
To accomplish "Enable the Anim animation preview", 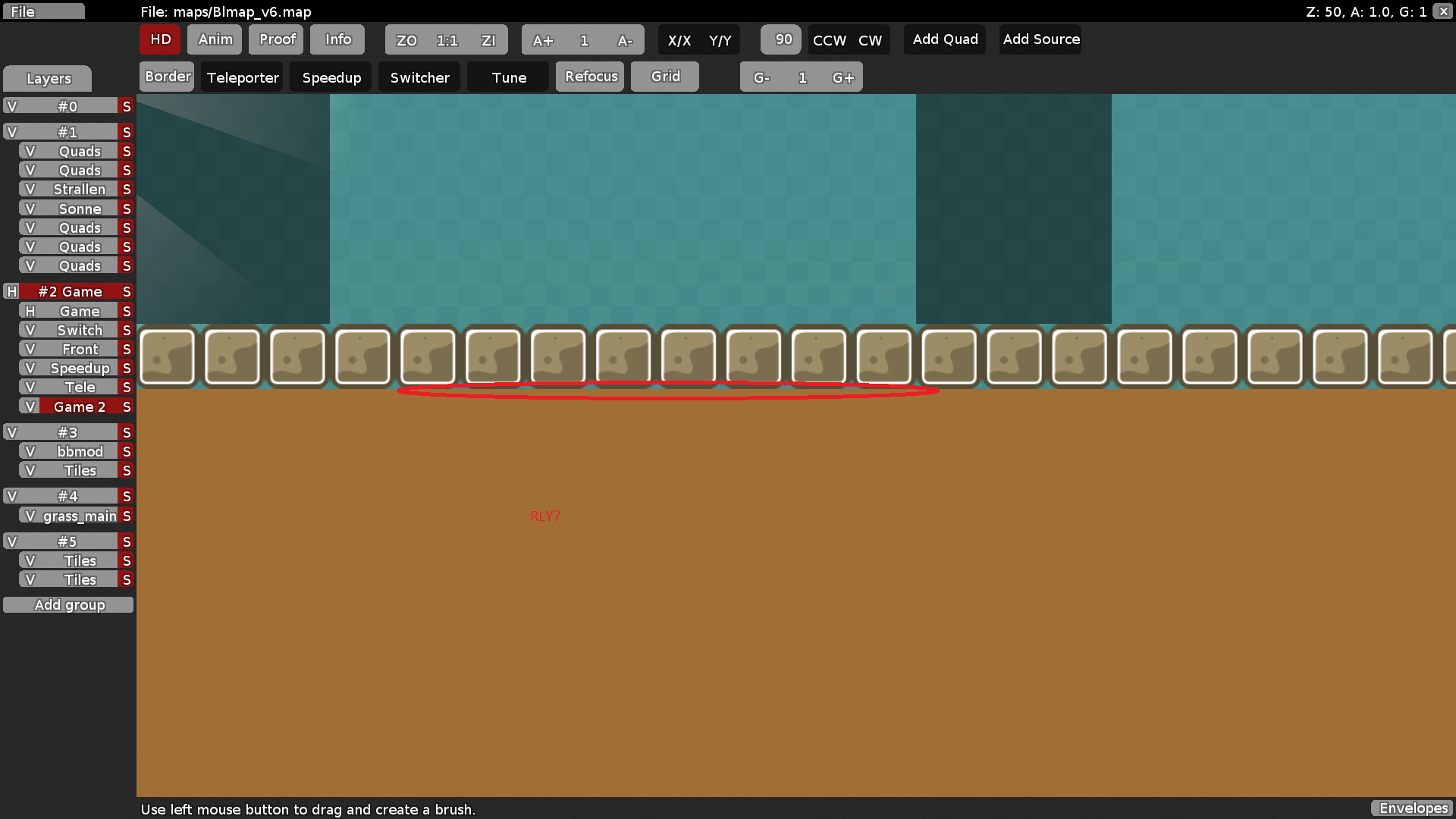I will pyautogui.click(x=214, y=39).
